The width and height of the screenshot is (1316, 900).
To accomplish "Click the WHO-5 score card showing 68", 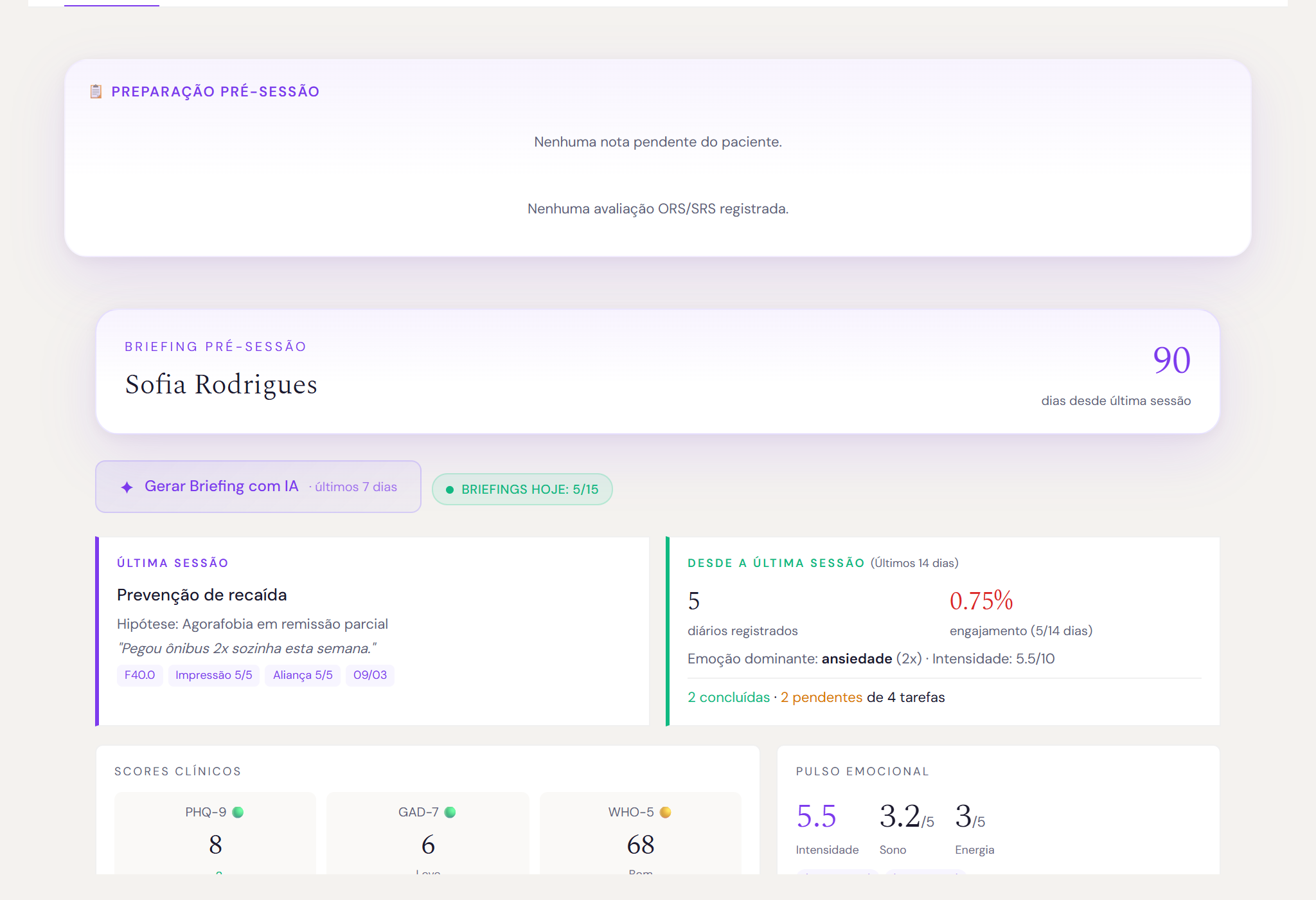I will pos(641,833).
